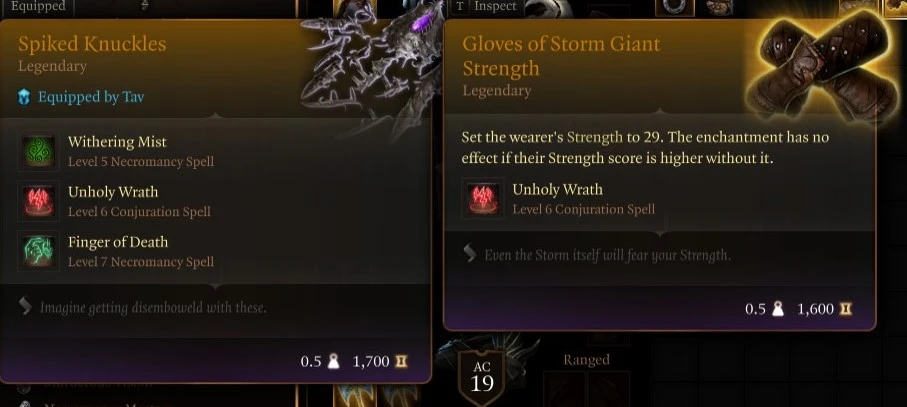Viewport: 907px width, 407px height.
Task: Click the Ranged weapon slot label
Action: point(586,360)
